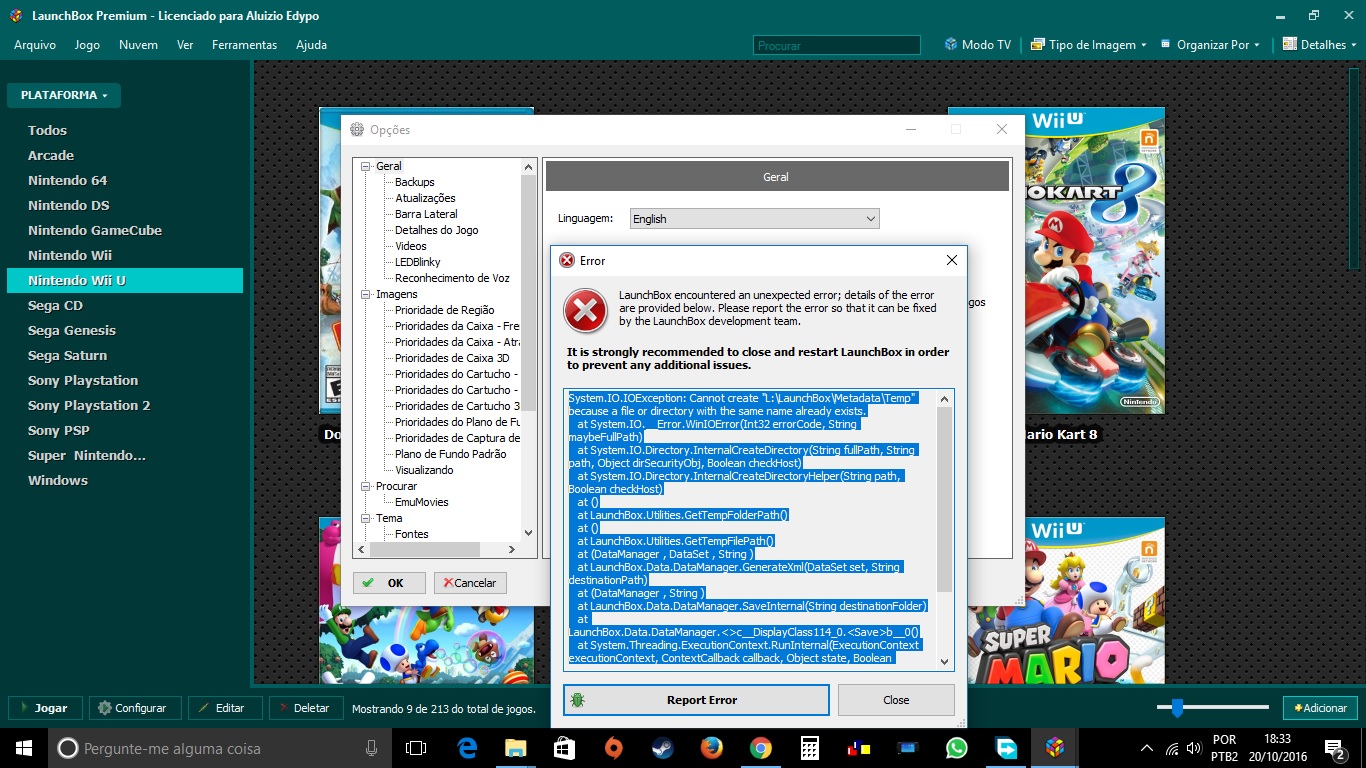Launch Microsoft Edge from taskbar
This screenshot has width=1366, height=768.
pyautogui.click(x=467, y=748)
